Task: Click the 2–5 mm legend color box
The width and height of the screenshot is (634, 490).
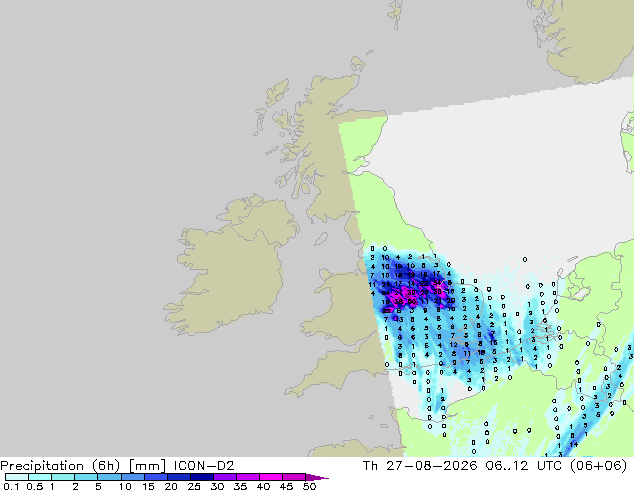Action: [86, 477]
